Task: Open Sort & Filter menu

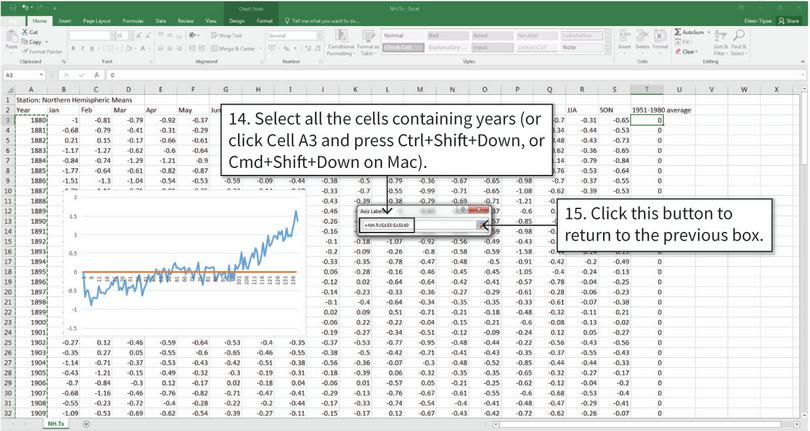Action: (721, 42)
